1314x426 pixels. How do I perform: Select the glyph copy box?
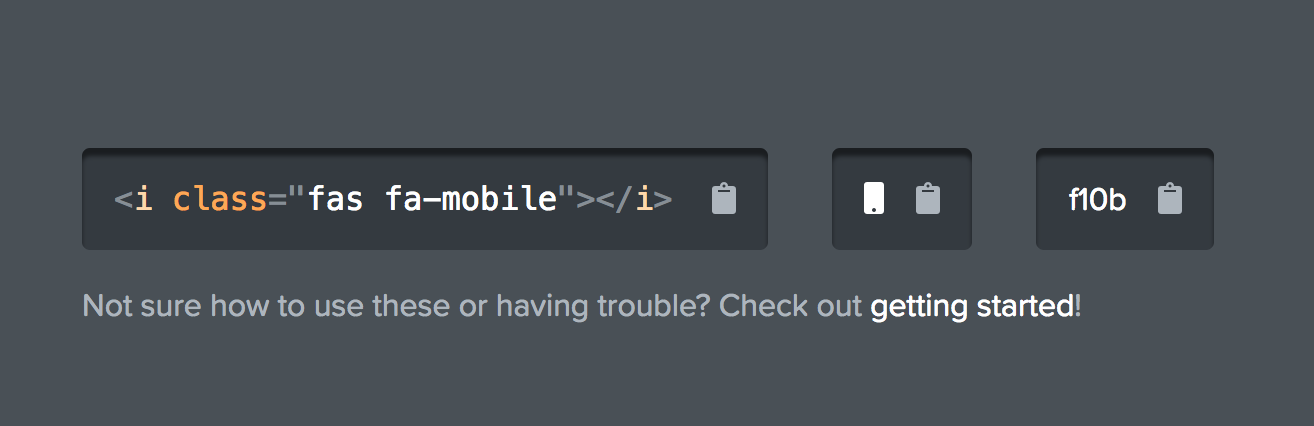point(902,199)
